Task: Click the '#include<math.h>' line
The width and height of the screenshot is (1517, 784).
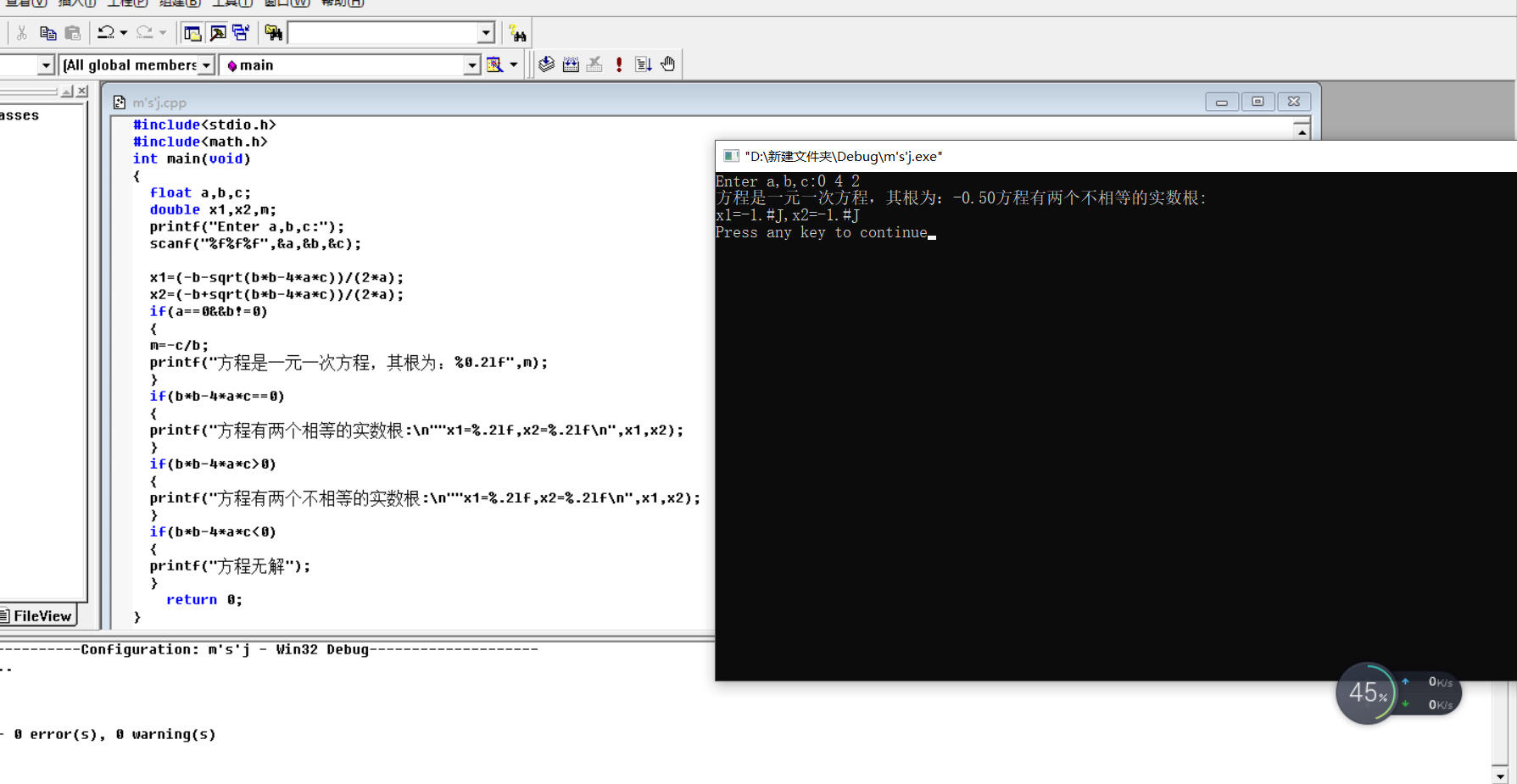Action: pos(200,142)
